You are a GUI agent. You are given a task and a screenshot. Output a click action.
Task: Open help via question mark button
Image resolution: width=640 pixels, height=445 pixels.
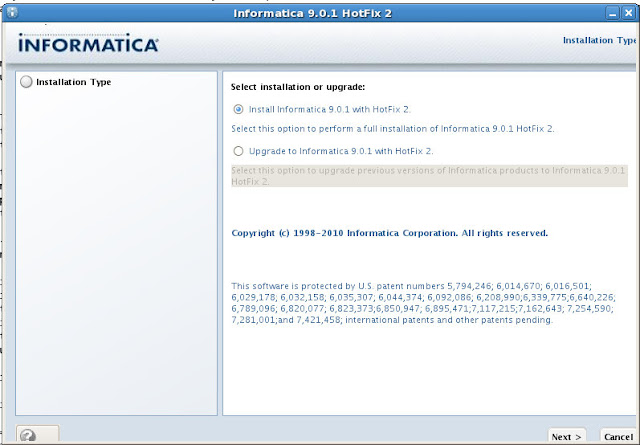[38, 434]
